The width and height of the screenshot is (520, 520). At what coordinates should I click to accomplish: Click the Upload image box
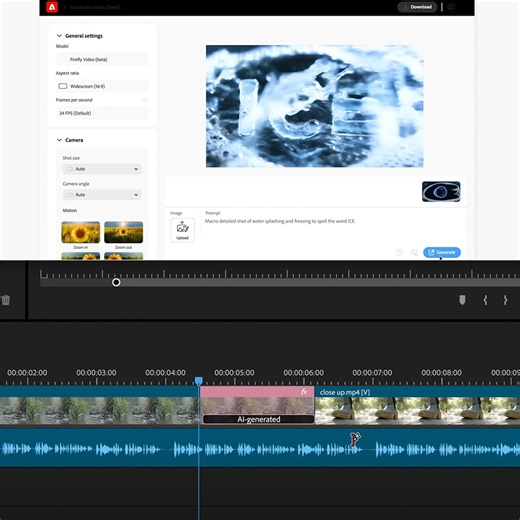[x=182, y=230]
